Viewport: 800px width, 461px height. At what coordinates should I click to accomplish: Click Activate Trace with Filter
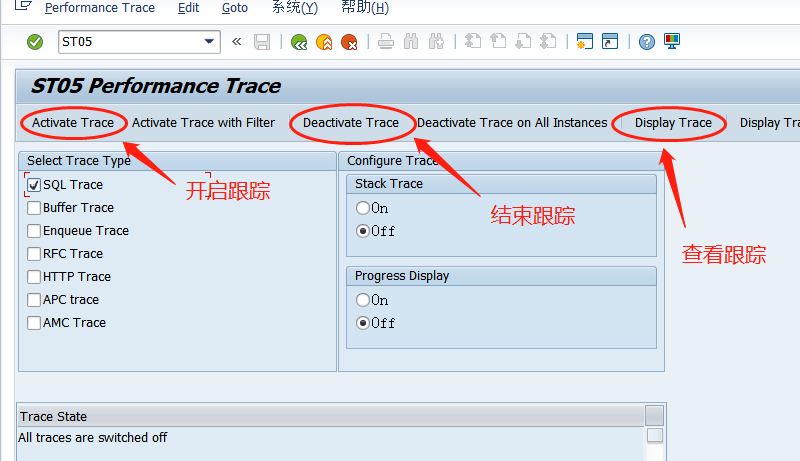coord(204,123)
